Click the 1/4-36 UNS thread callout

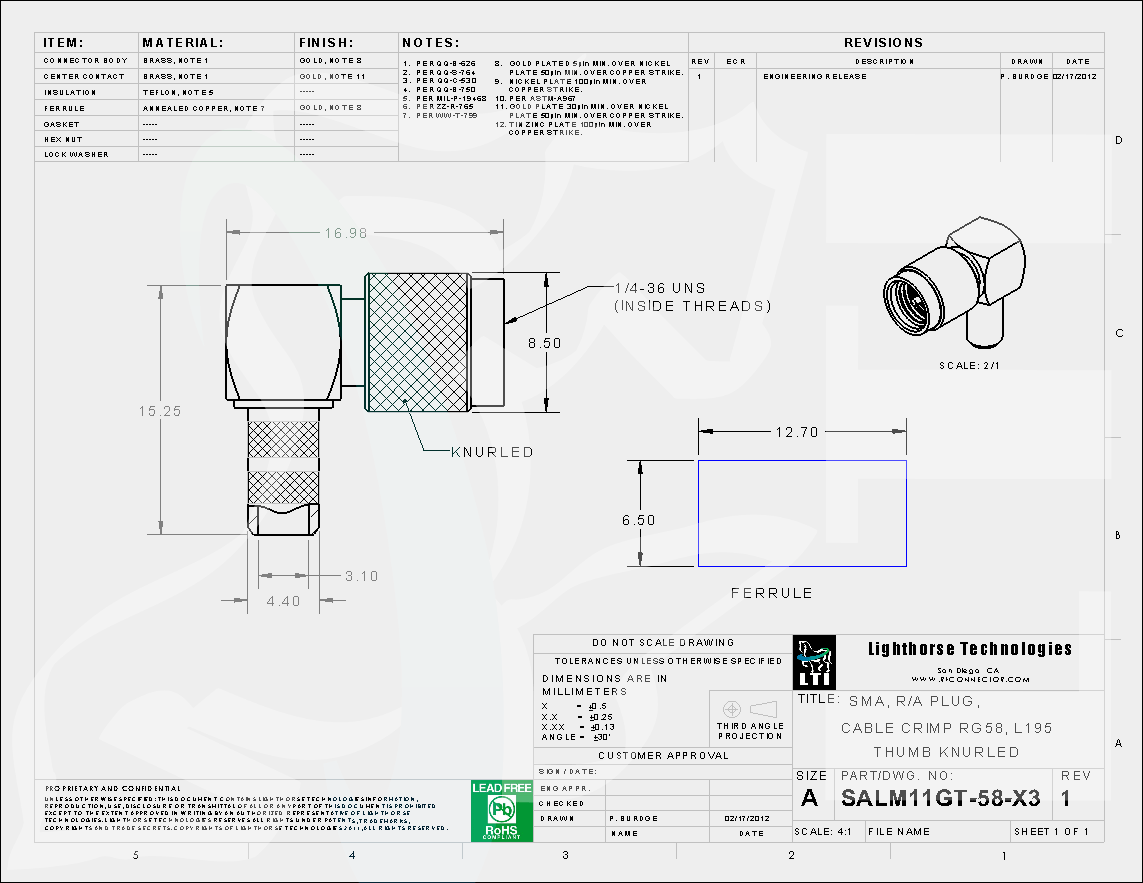coord(691,297)
